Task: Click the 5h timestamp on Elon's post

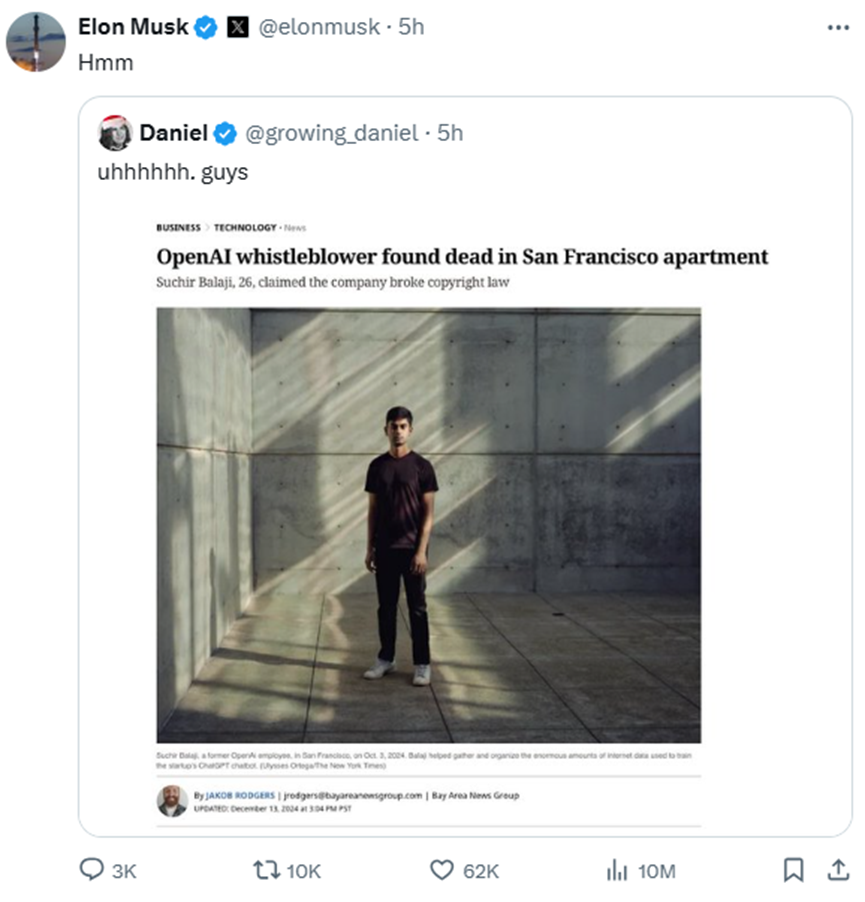Action: click(411, 28)
